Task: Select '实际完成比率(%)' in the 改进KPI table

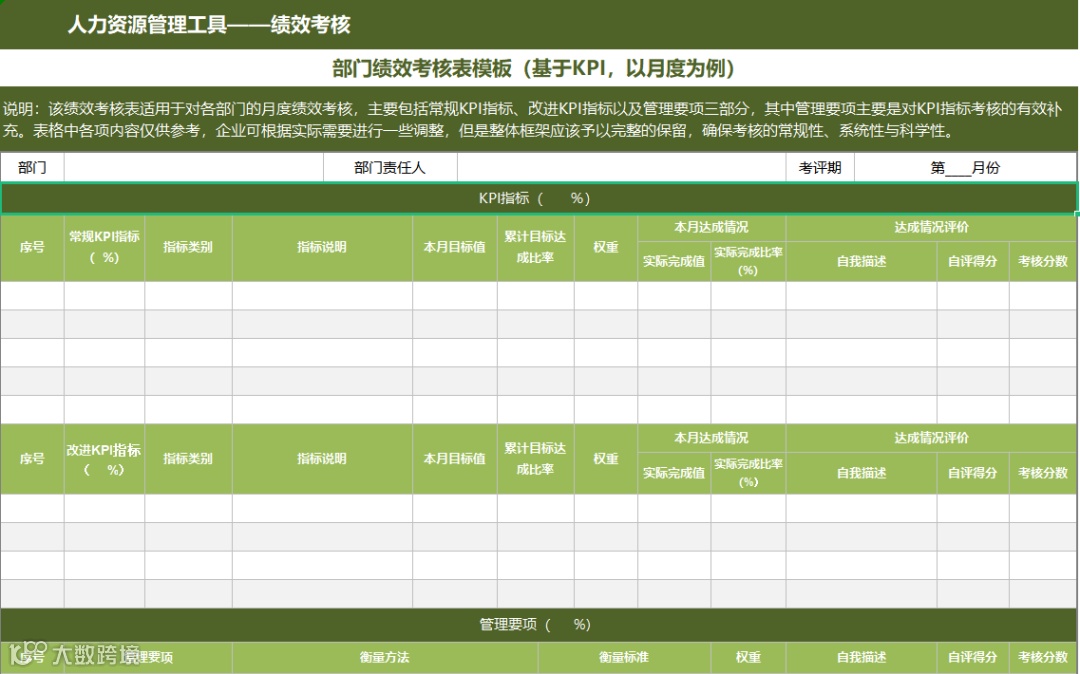Action: click(x=748, y=473)
